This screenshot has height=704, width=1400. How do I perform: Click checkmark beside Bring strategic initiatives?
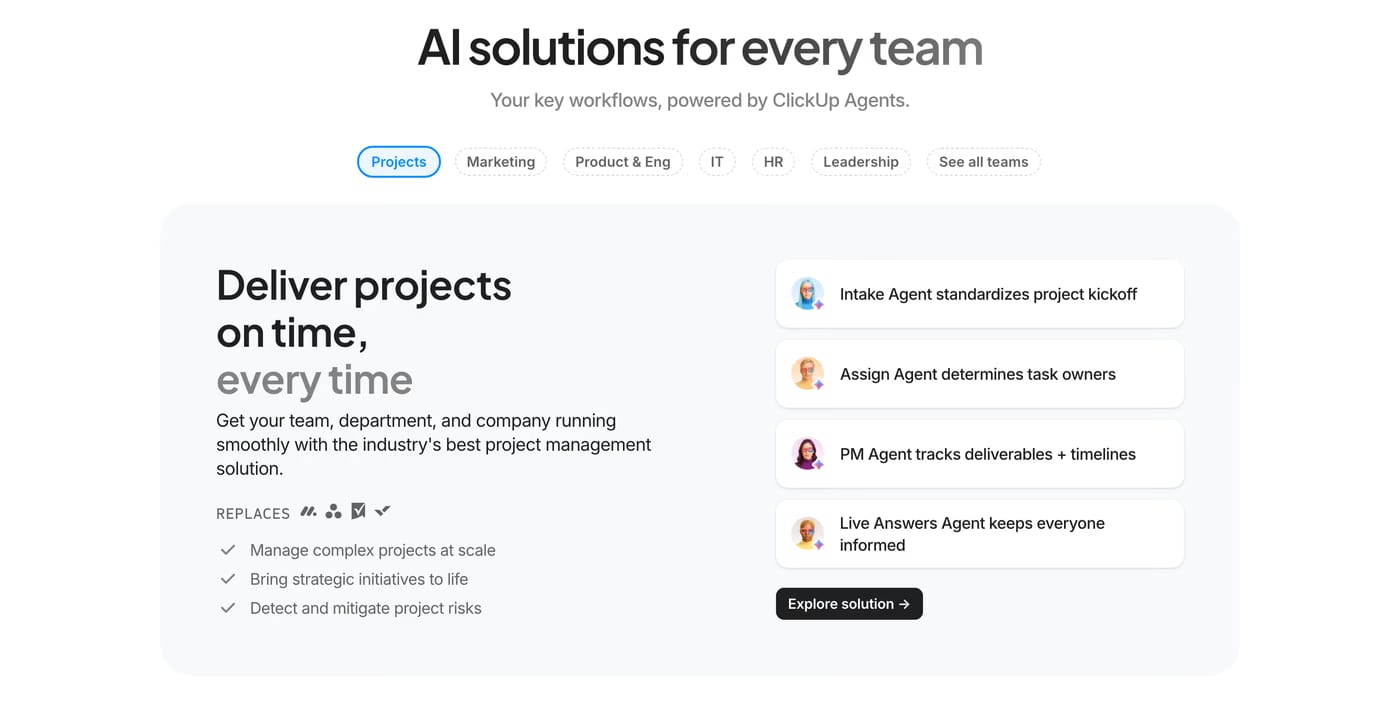tap(228, 579)
